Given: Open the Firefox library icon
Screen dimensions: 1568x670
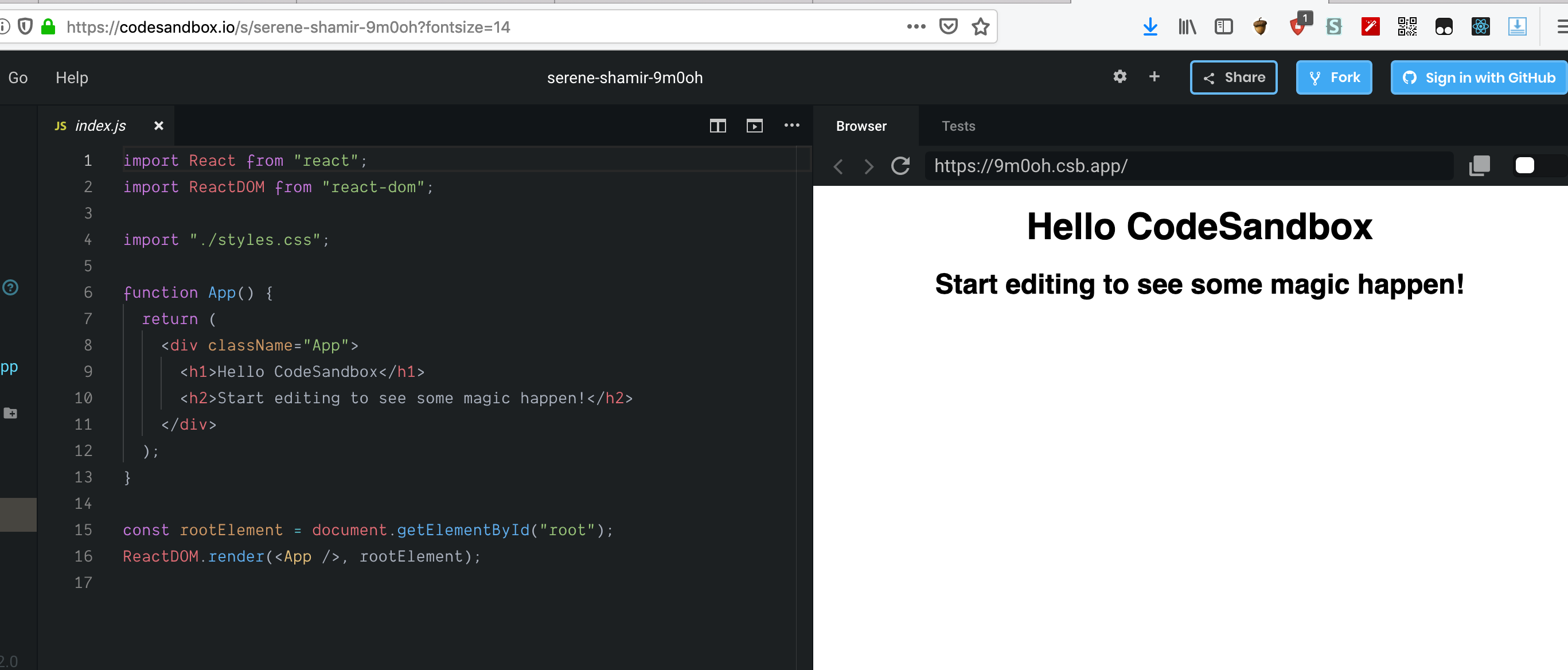Looking at the screenshot, I should (x=1187, y=27).
